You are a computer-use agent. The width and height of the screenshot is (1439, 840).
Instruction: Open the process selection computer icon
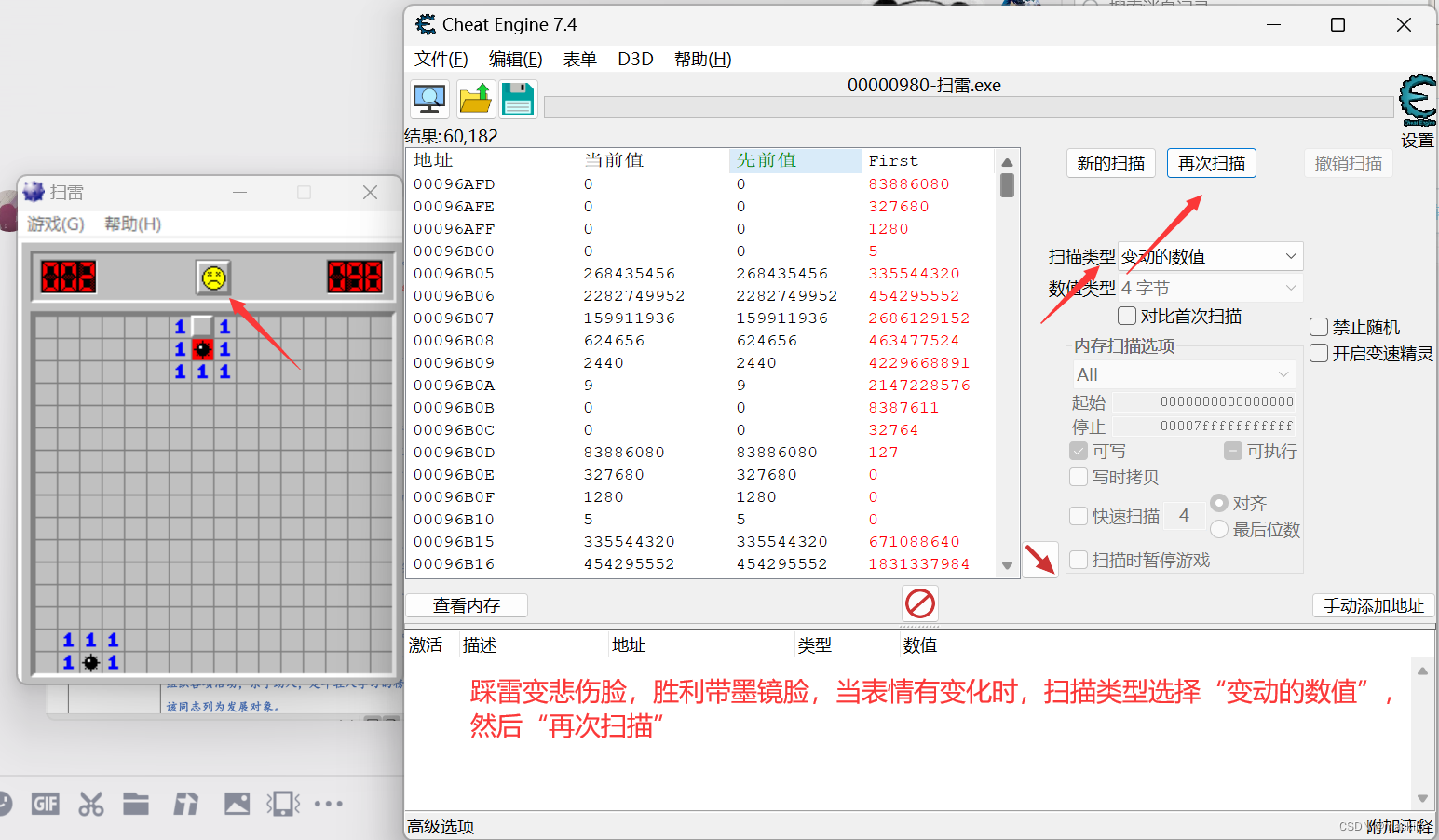pos(429,99)
